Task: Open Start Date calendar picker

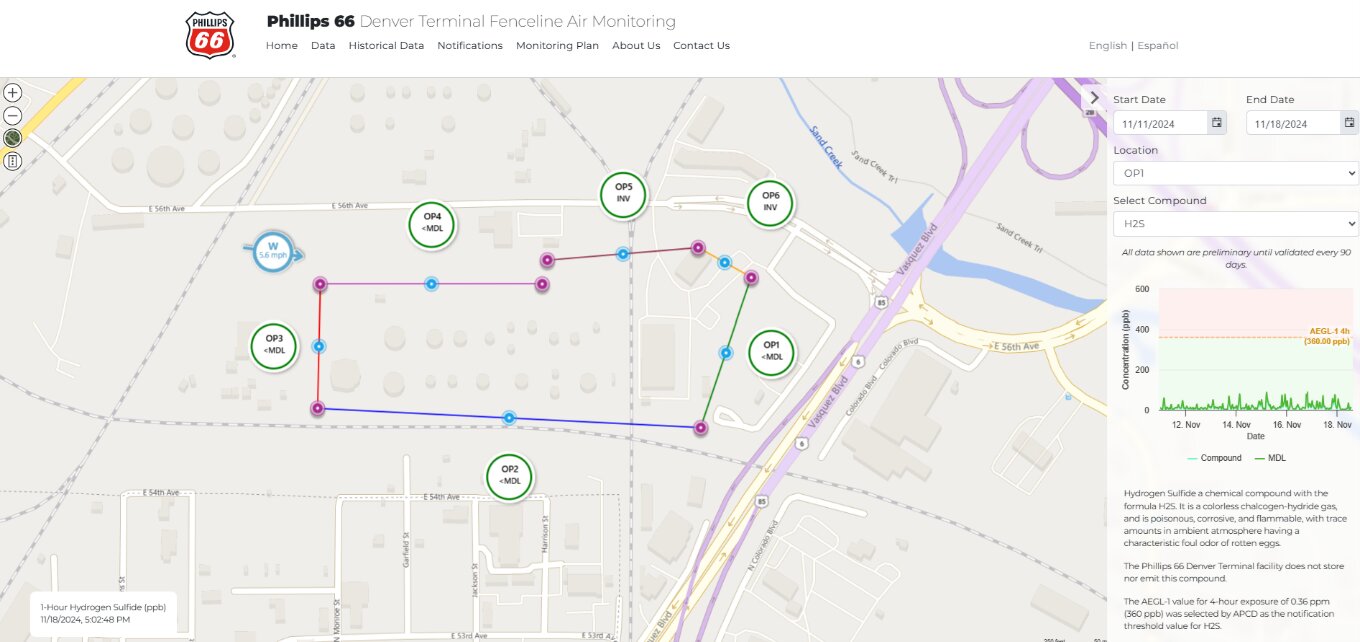Action: (x=1217, y=123)
